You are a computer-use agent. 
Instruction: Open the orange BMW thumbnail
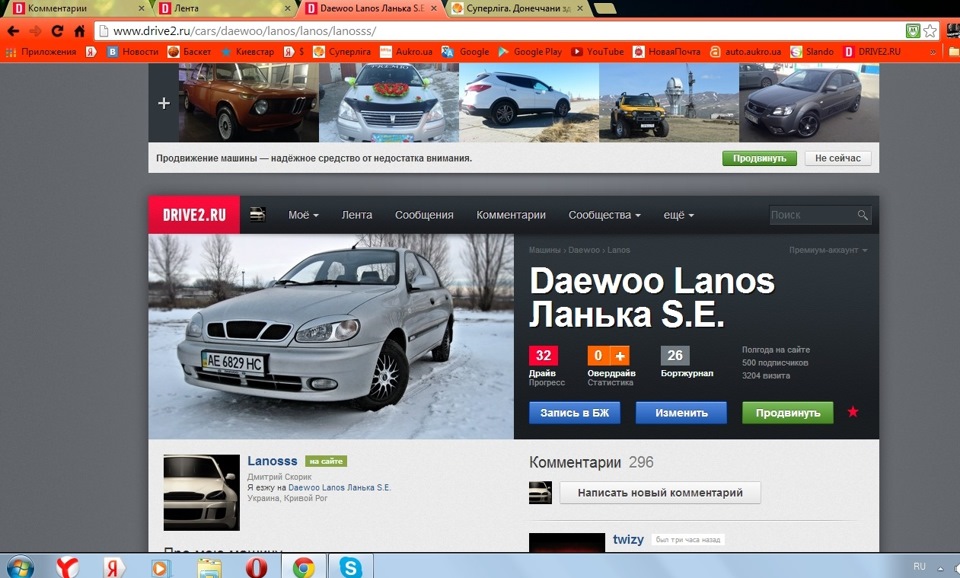point(249,103)
